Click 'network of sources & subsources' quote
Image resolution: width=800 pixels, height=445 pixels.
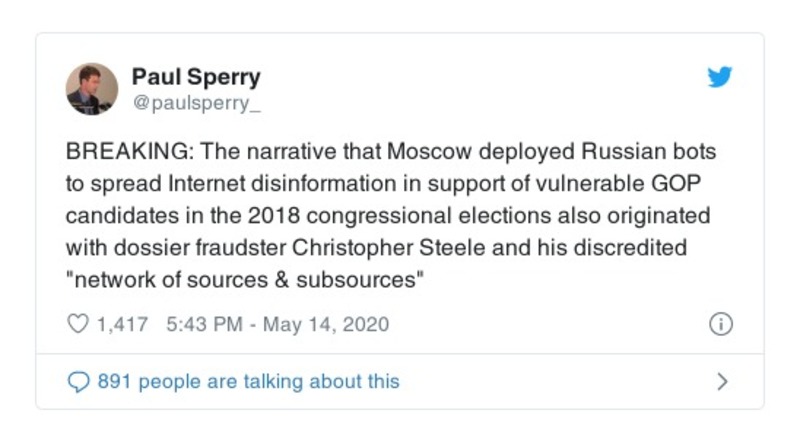pyautogui.click(x=247, y=280)
